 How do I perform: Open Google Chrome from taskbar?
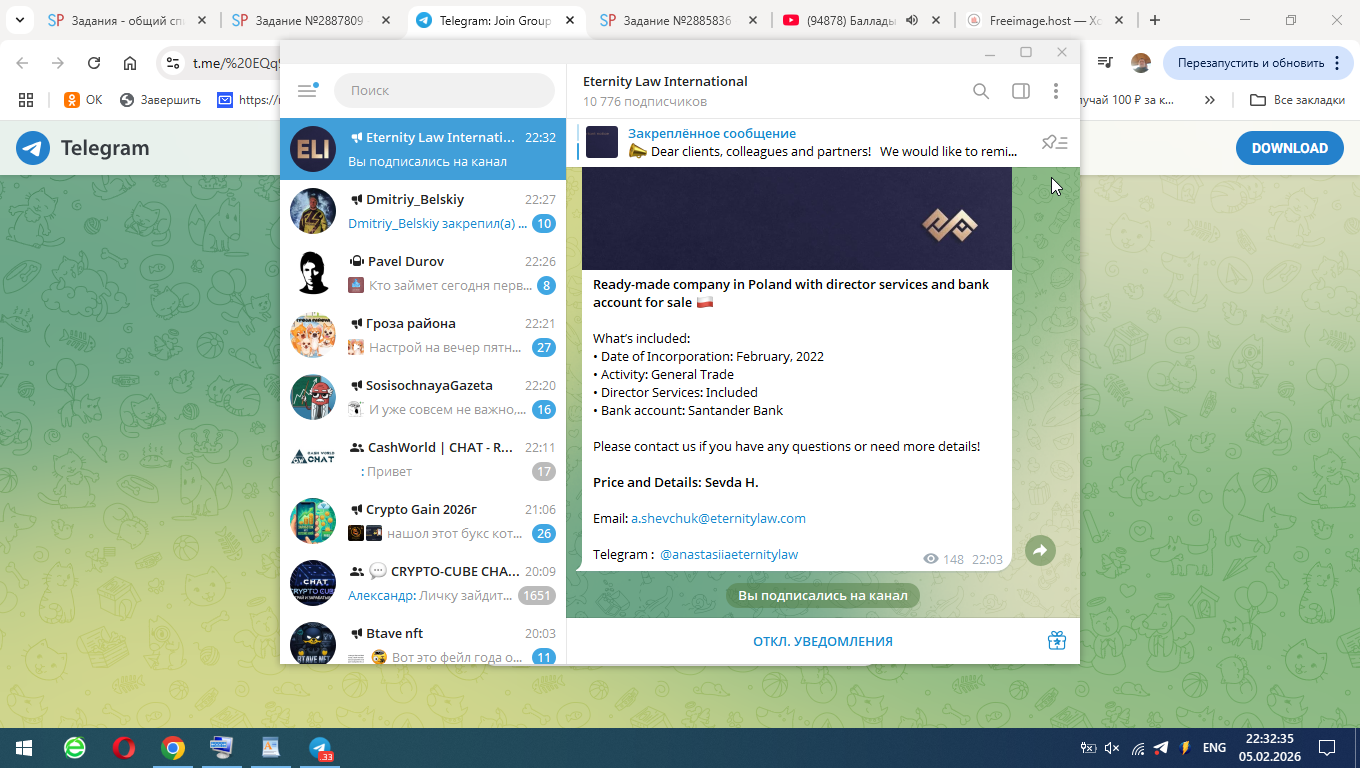pos(173,748)
